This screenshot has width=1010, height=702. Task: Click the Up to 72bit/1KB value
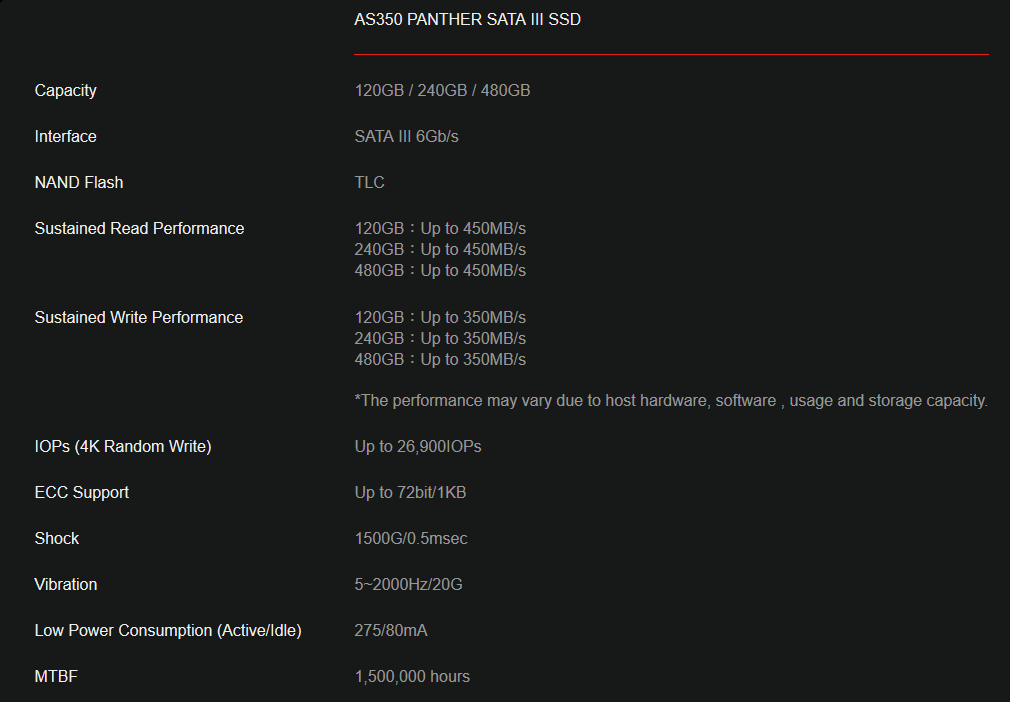(410, 492)
